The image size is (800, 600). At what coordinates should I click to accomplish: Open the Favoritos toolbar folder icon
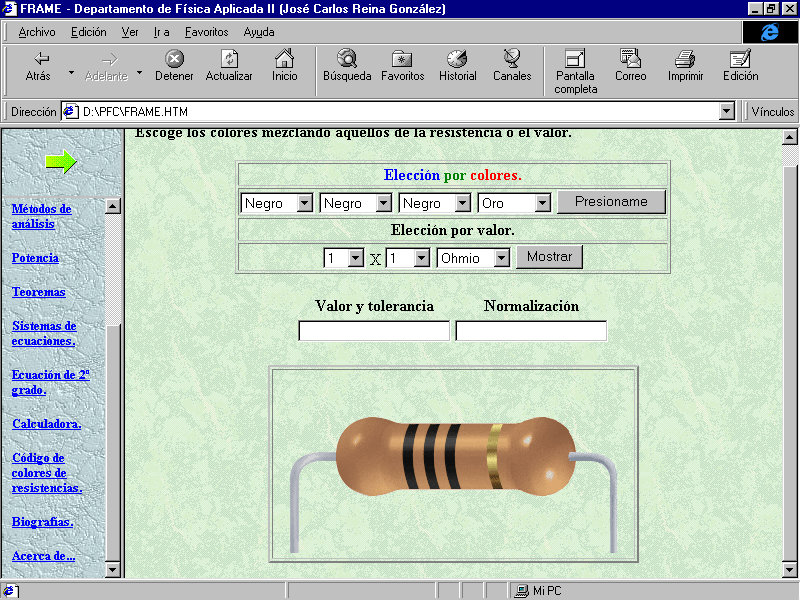tap(402, 59)
